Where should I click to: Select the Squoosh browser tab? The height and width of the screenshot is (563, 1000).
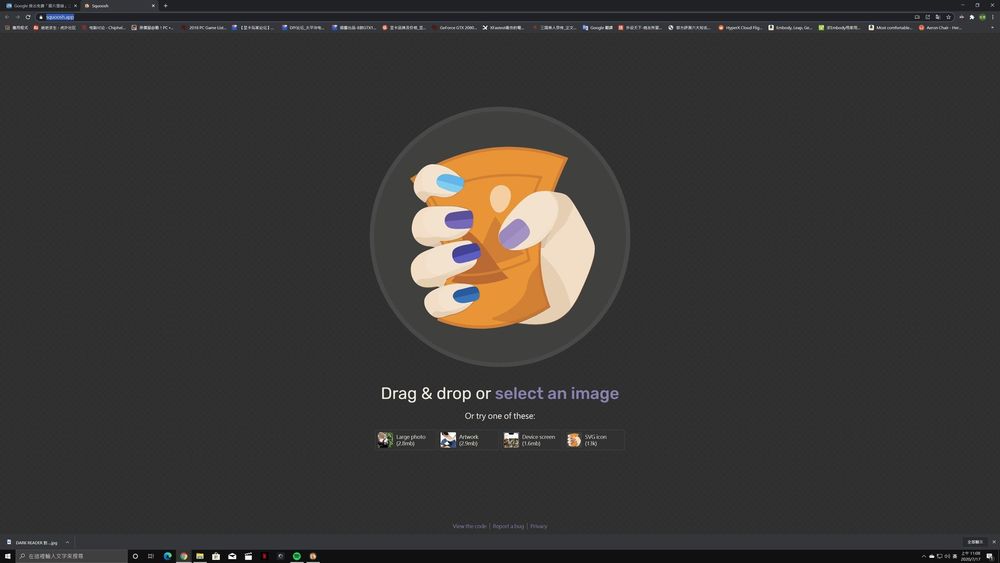117,6
